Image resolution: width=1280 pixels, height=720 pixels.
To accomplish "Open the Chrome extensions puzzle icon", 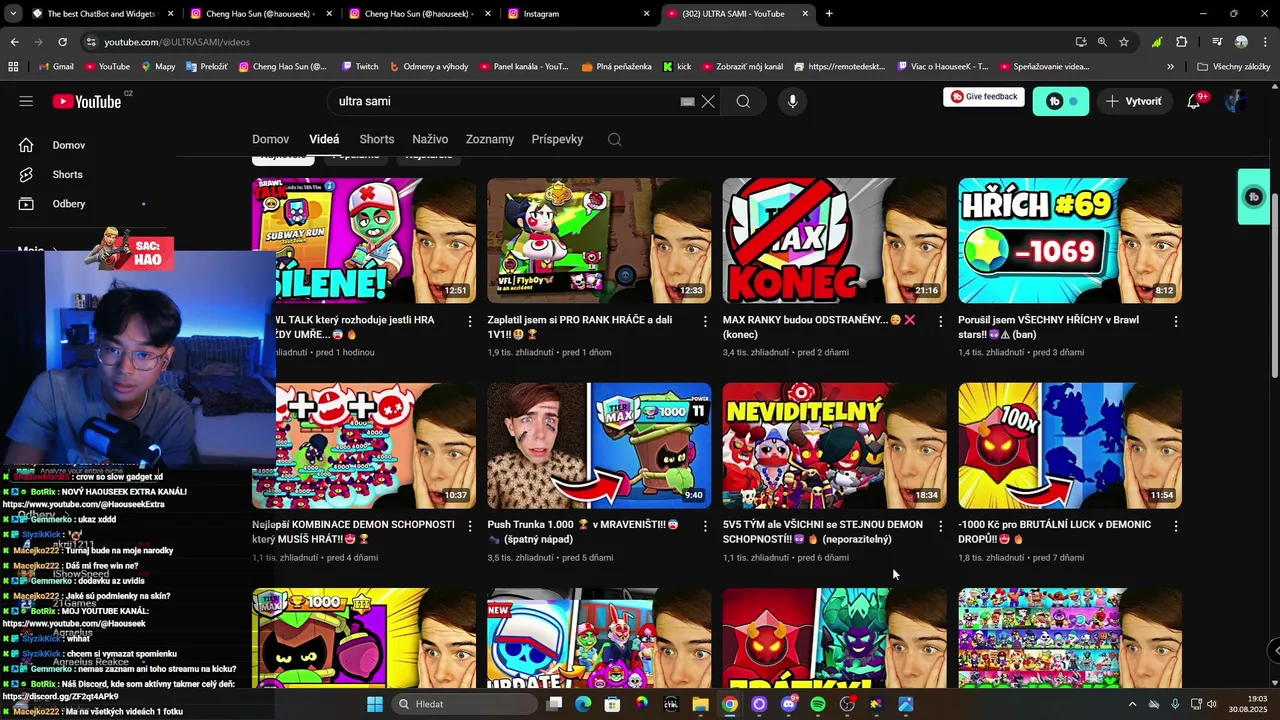I will pyautogui.click(x=1181, y=42).
